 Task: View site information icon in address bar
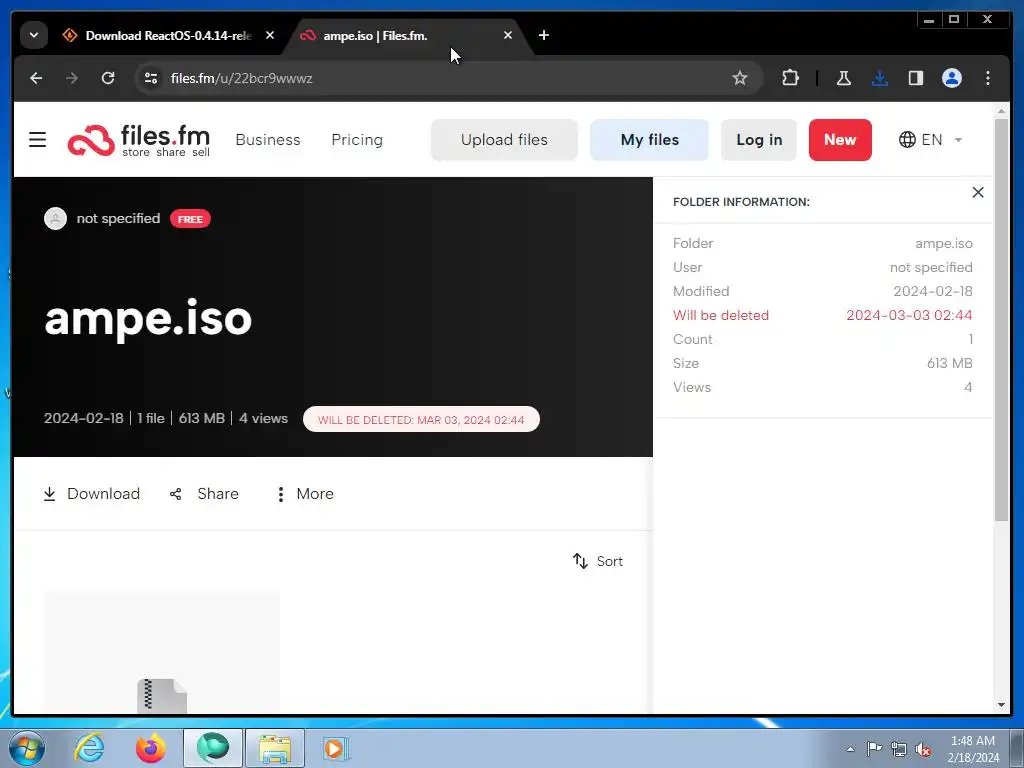[151, 78]
